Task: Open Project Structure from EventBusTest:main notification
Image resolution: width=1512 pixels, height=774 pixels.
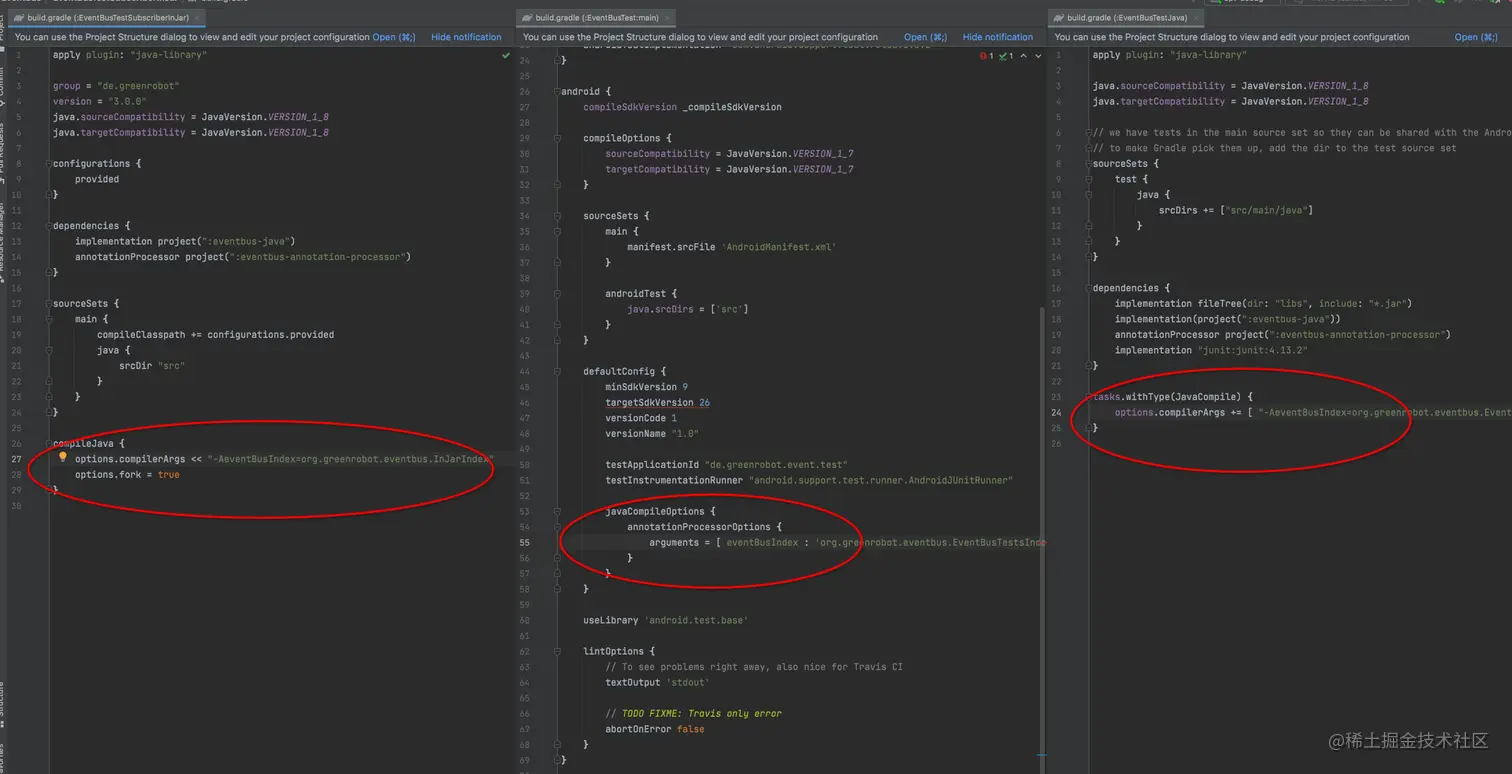Action: pyautogui.click(x=925, y=37)
